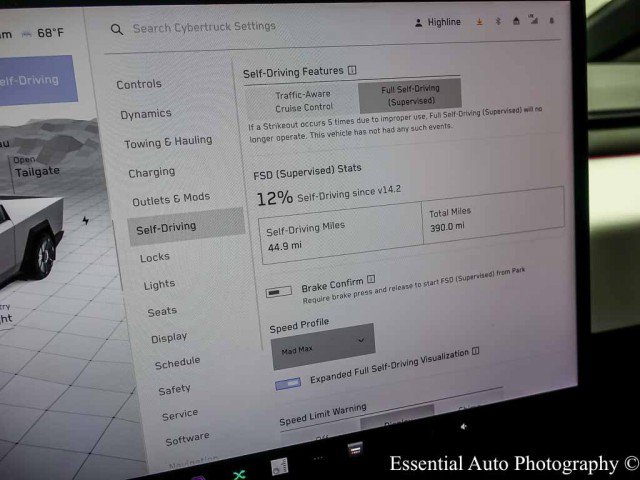The width and height of the screenshot is (640, 480).
Task: Focus the Search Cybertruck Settings field
Action: pos(204,27)
